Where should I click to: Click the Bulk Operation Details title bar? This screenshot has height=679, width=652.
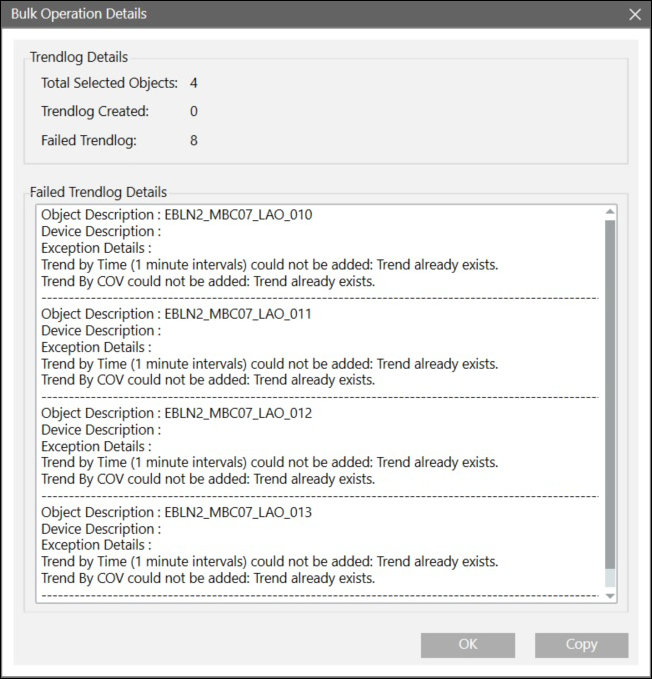(300, 14)
